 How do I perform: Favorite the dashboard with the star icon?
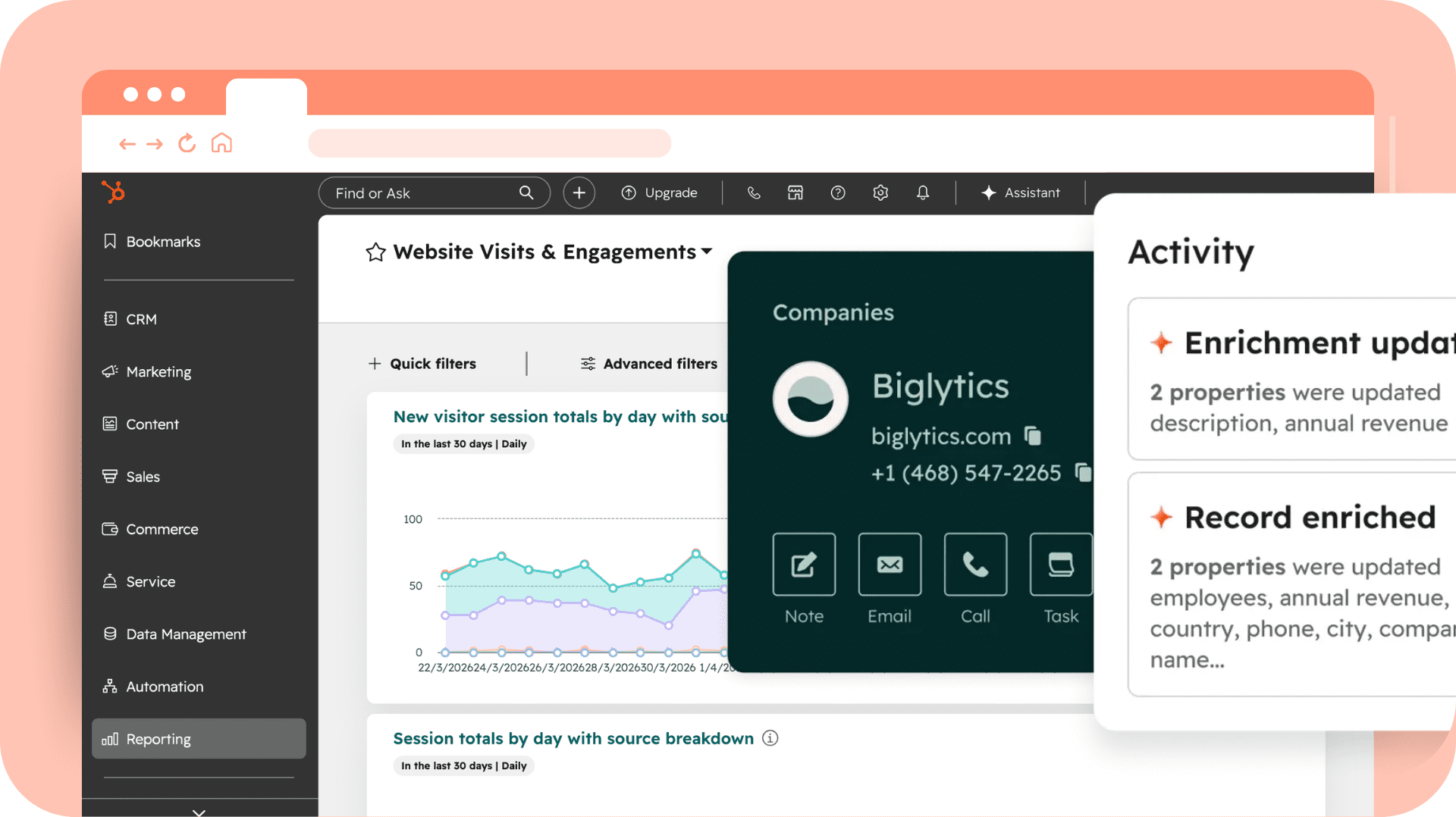375,252
